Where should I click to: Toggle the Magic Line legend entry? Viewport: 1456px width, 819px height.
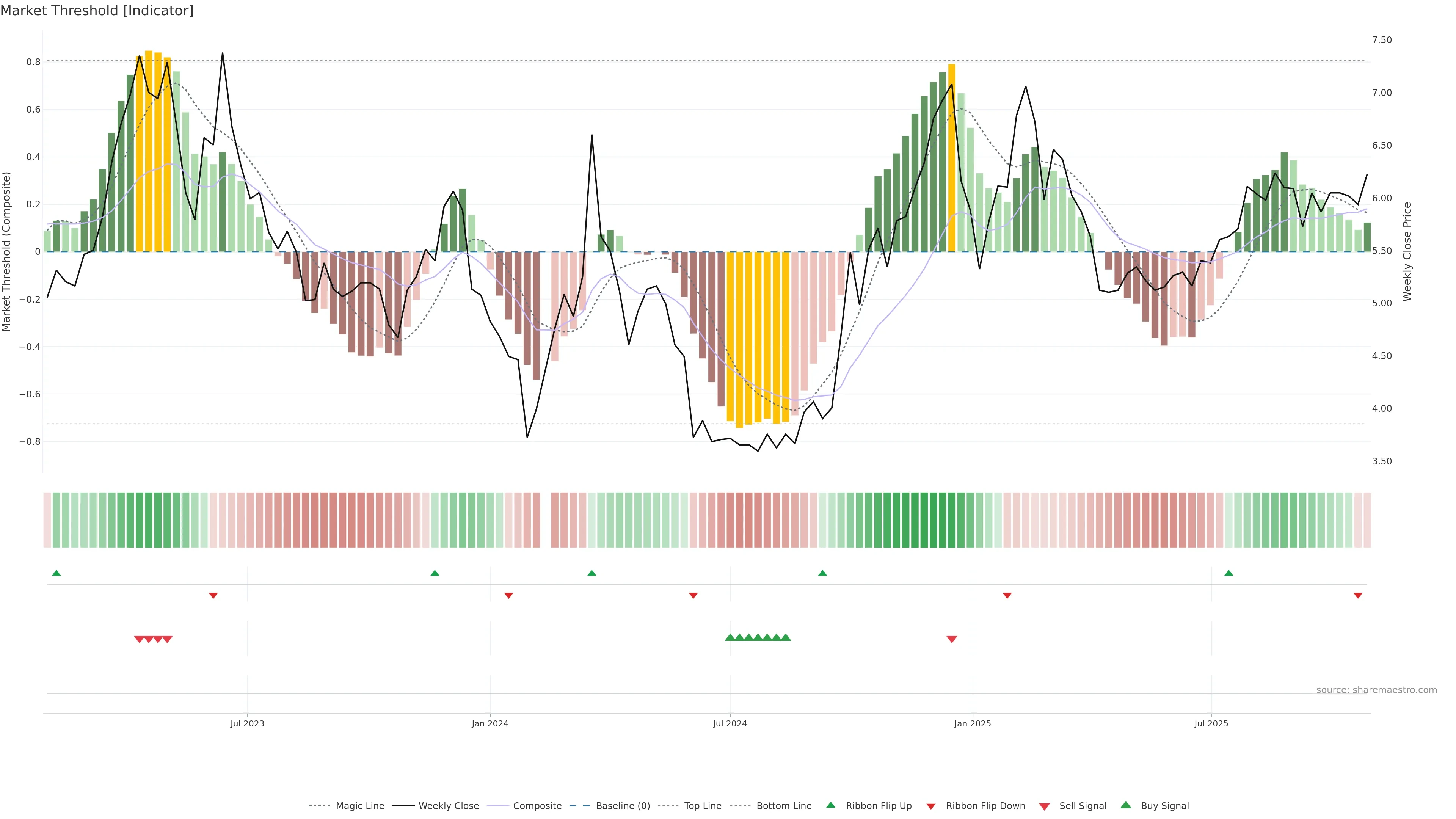(x=359, y=806)
